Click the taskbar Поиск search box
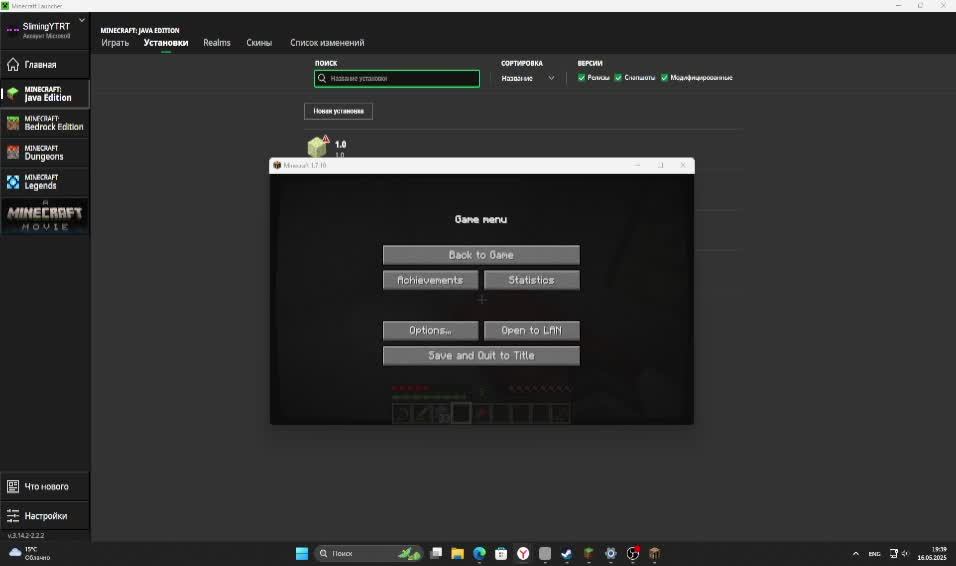 pyautogui.click(x=368, y=553)
